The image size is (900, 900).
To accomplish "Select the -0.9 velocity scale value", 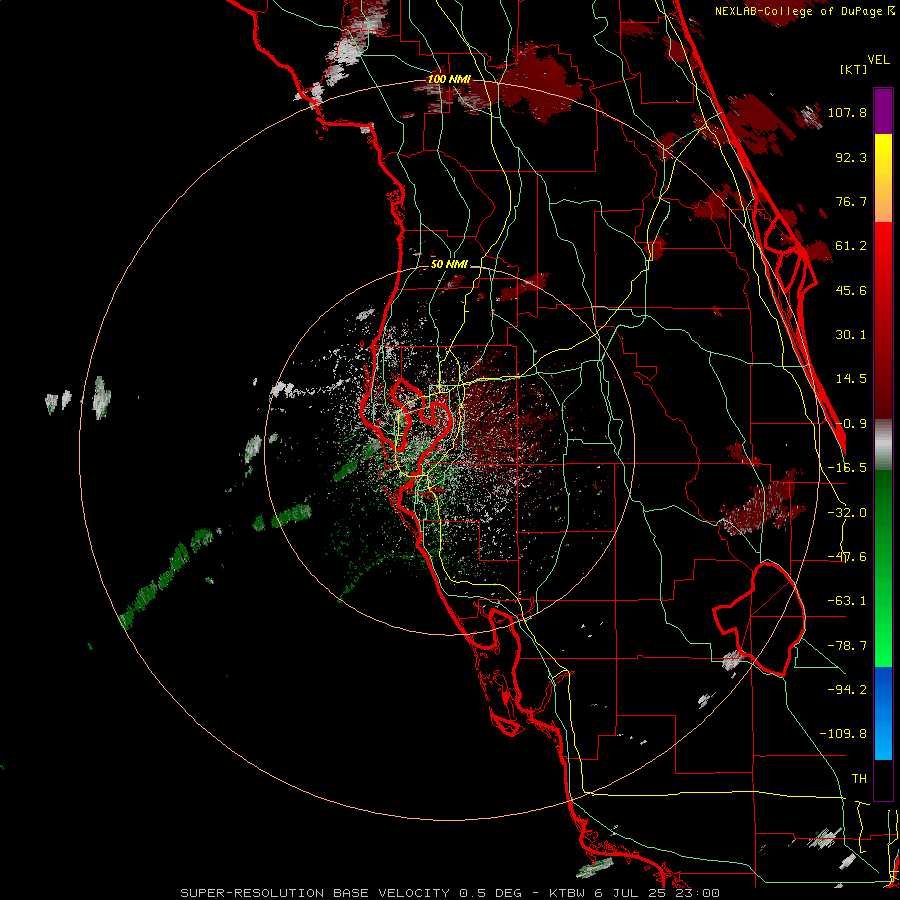I will coord(851,424).
